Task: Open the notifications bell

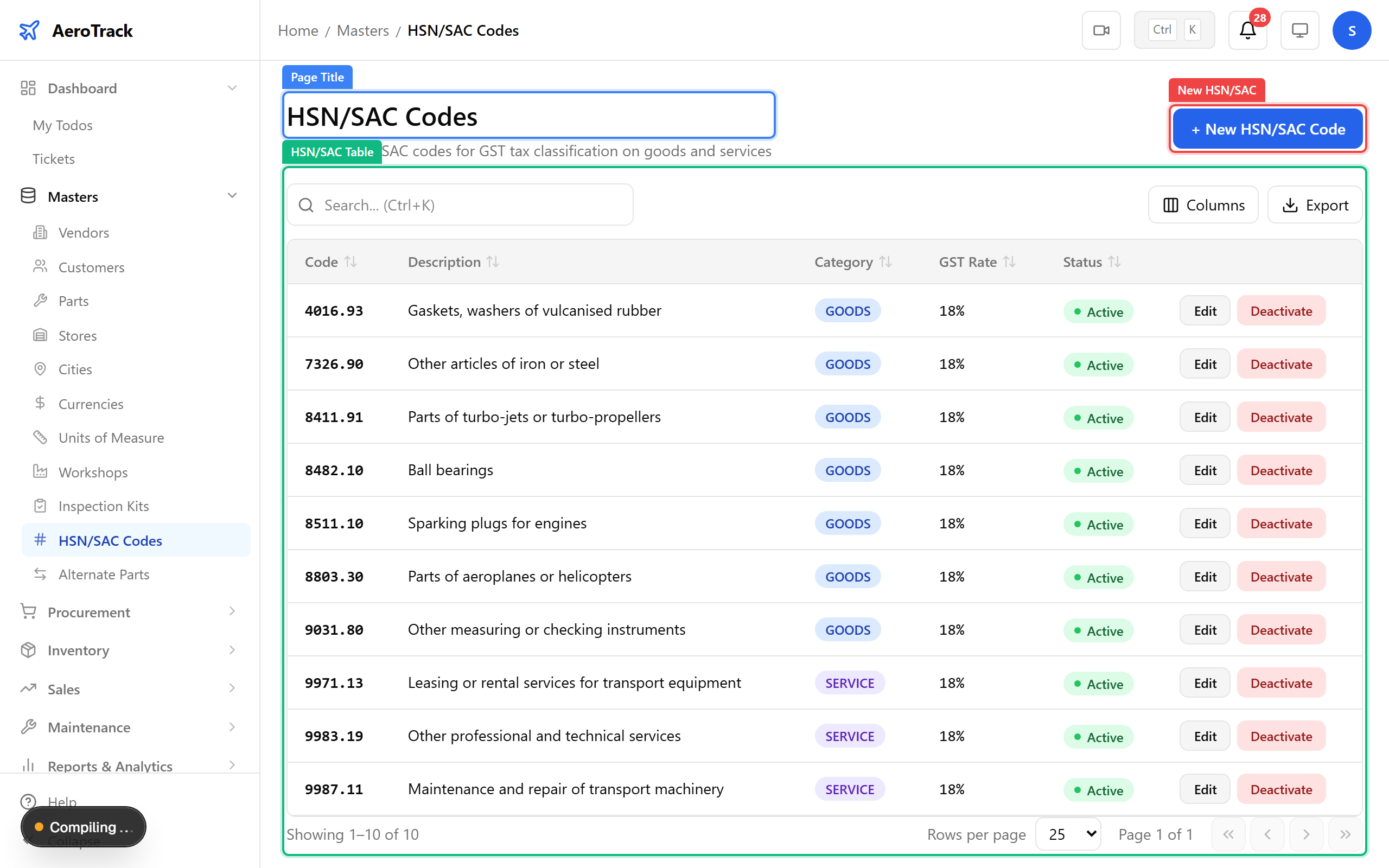Action: [1247, 30]
